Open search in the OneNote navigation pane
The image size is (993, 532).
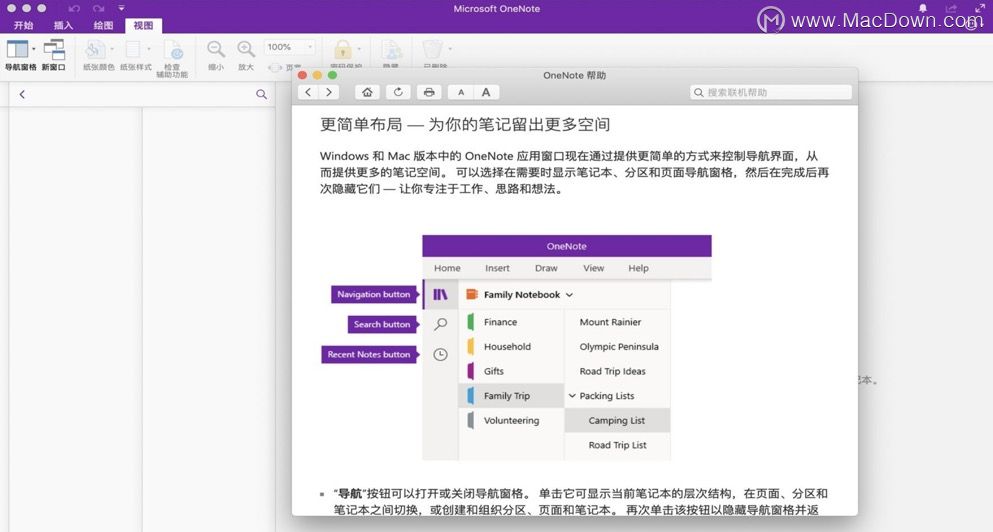pyautogui.click(x=261, y=94)
